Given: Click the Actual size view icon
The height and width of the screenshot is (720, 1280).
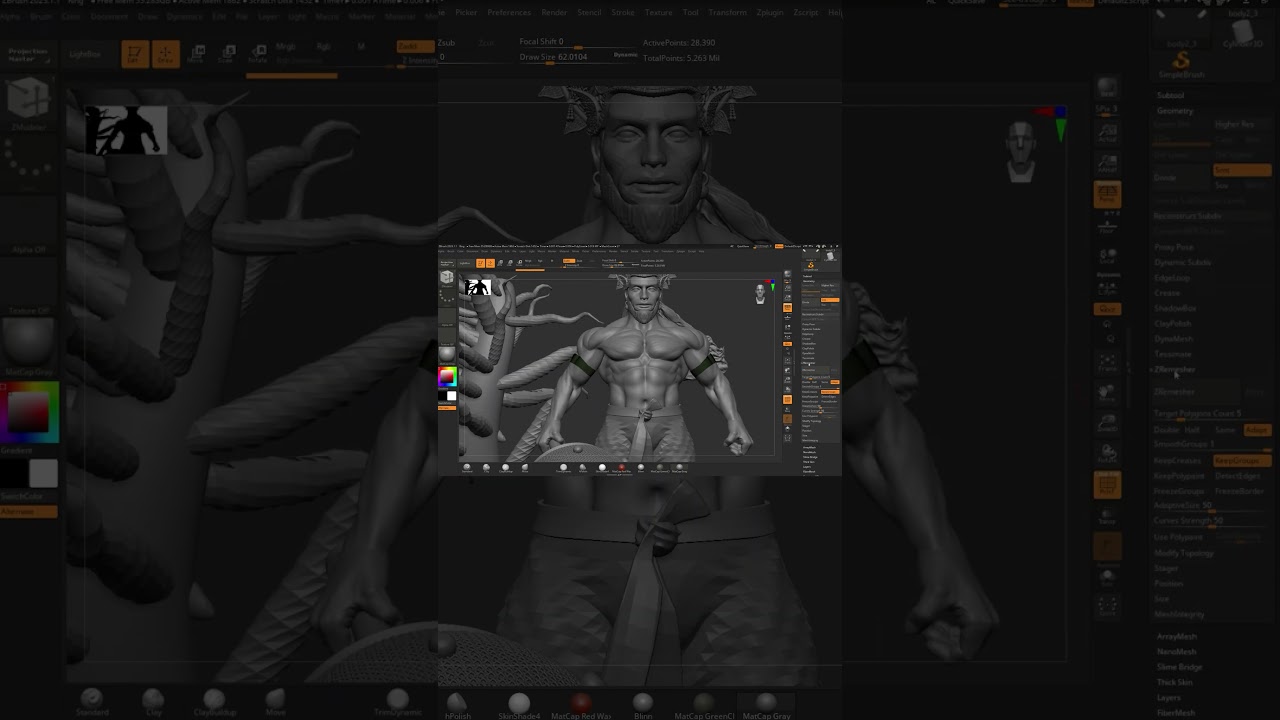Looking at the screenshot, I should coord(1107,131).
